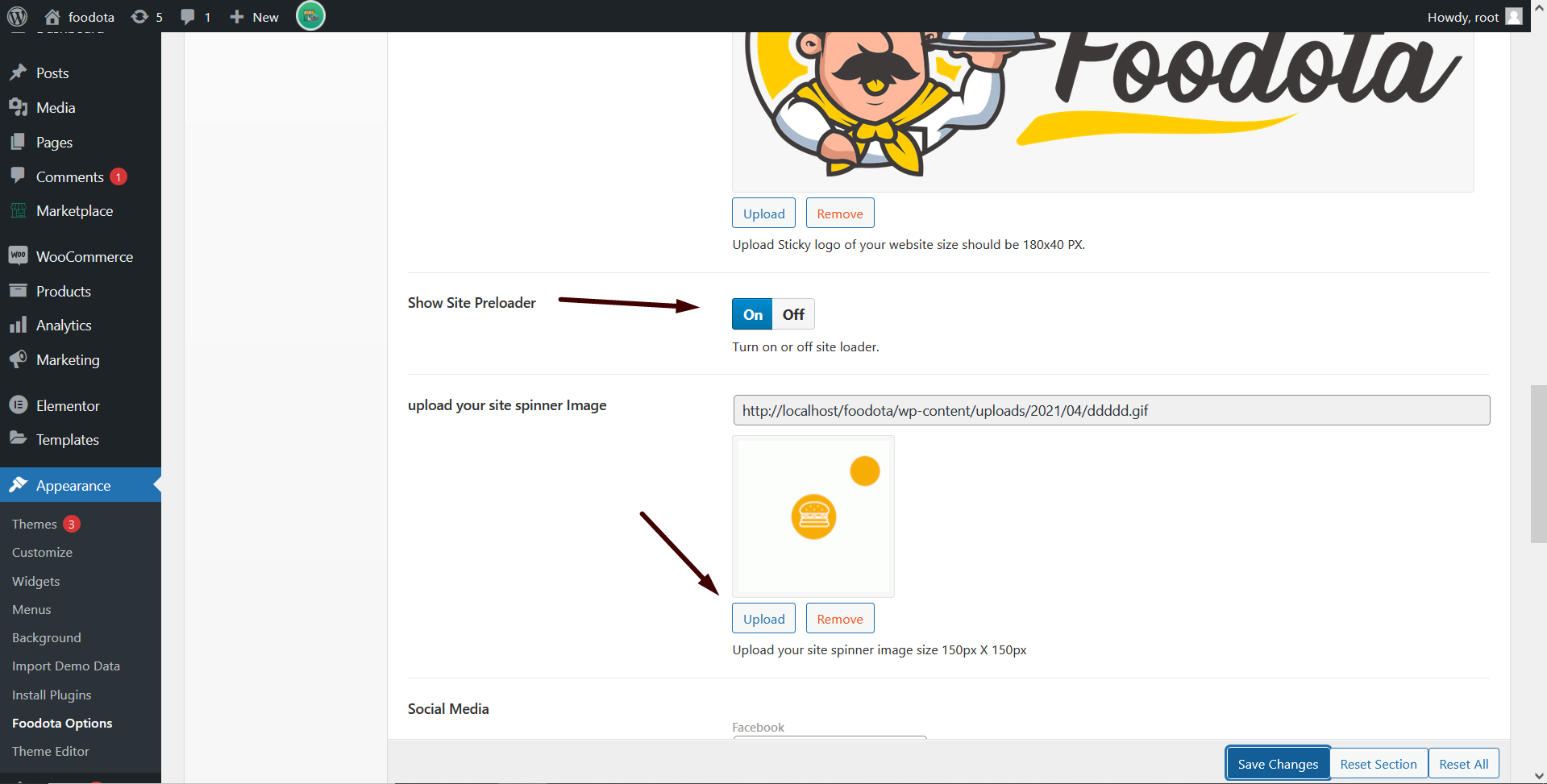Upload a new sticky logo

coord(763,214)
